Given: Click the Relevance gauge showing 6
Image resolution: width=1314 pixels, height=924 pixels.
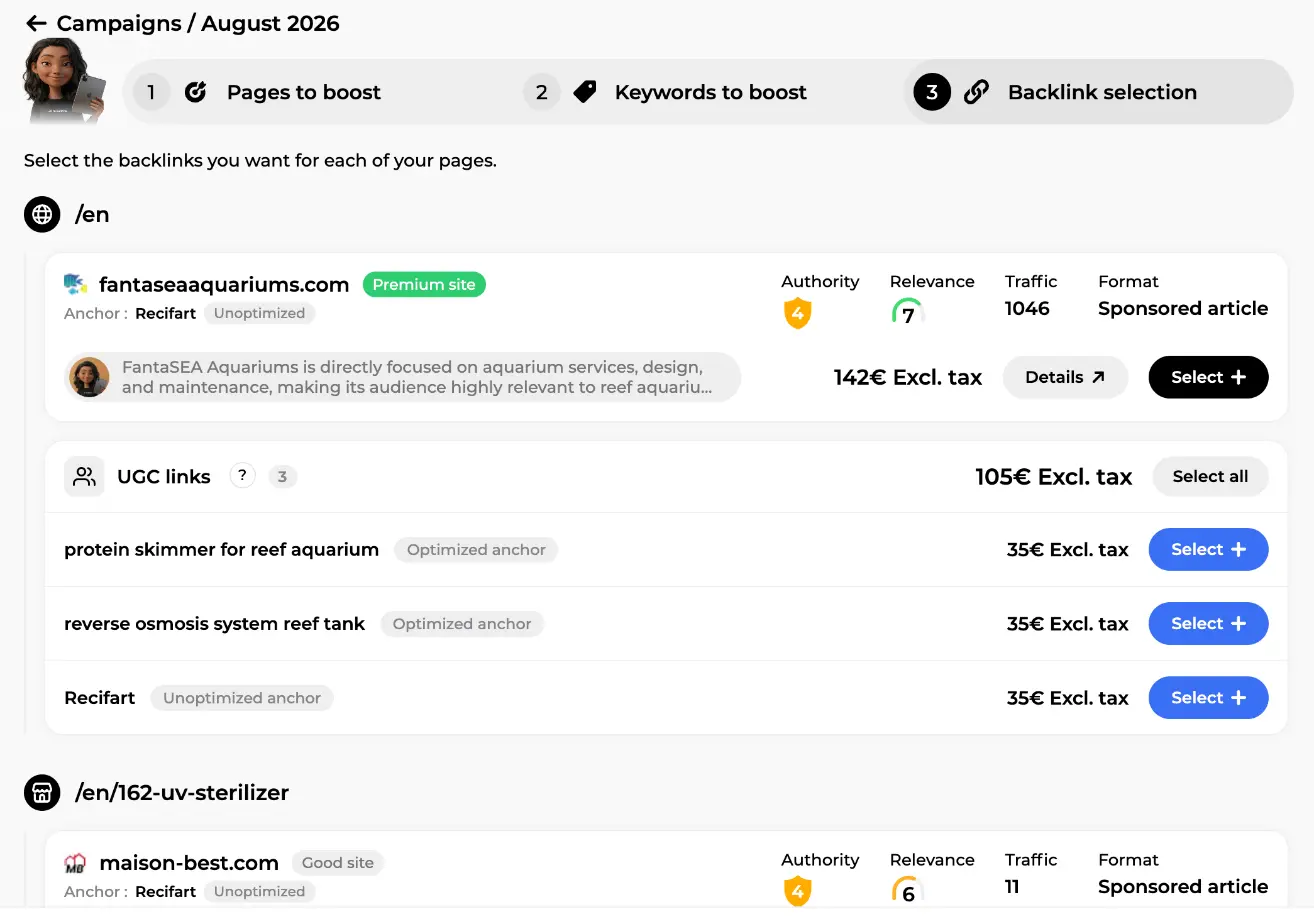Looking at the screenshot, I should coord(907,892).
